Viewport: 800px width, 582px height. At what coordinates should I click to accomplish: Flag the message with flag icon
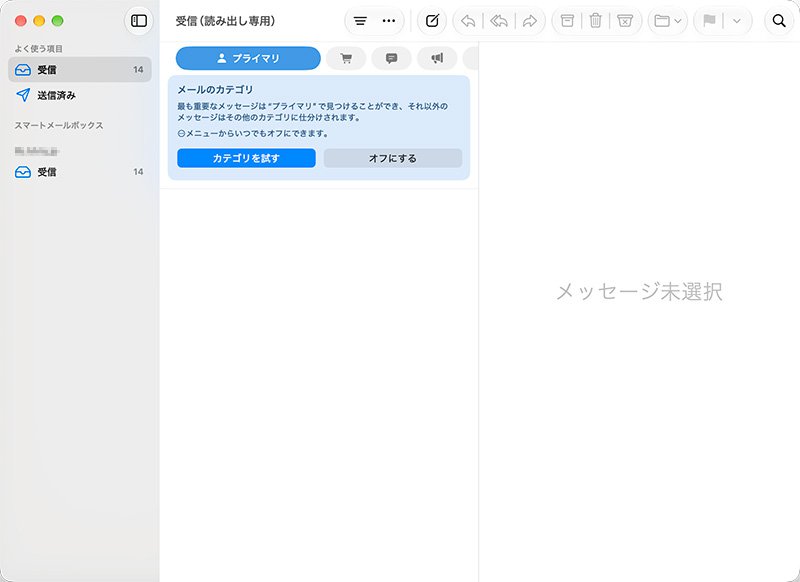coord(709,21)
